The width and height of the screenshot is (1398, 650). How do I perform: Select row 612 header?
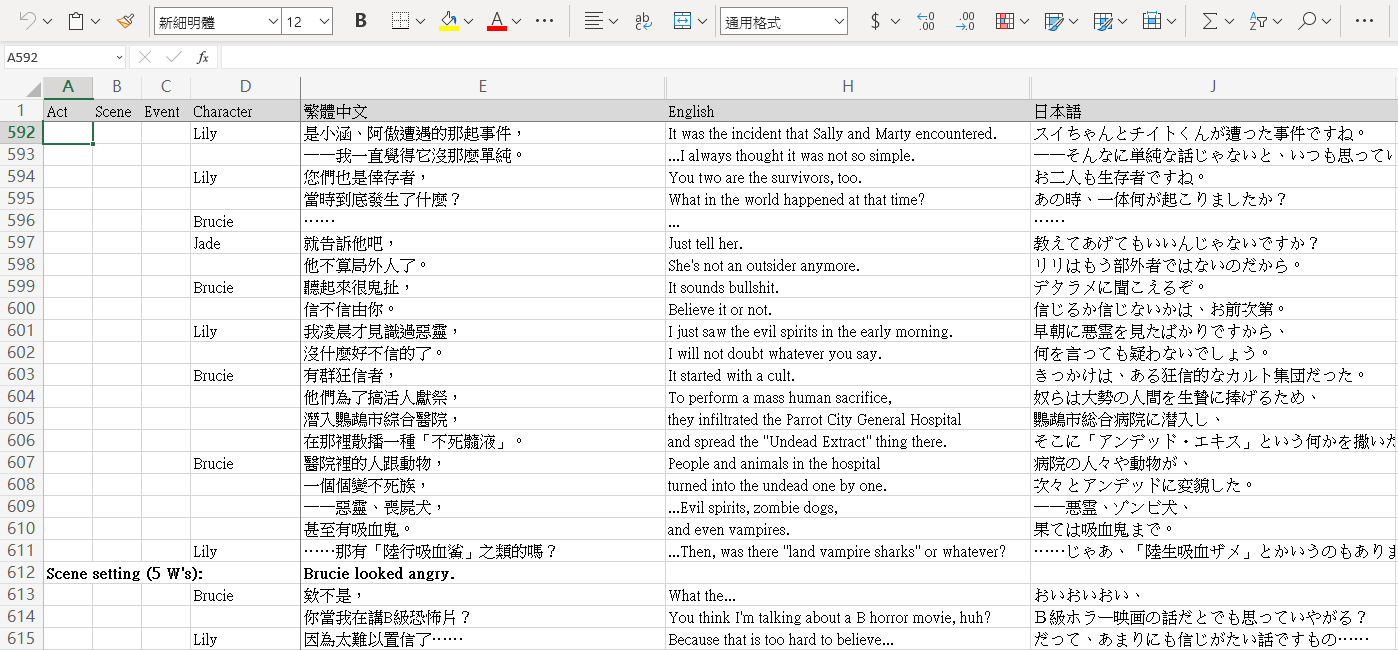point(21,573)
